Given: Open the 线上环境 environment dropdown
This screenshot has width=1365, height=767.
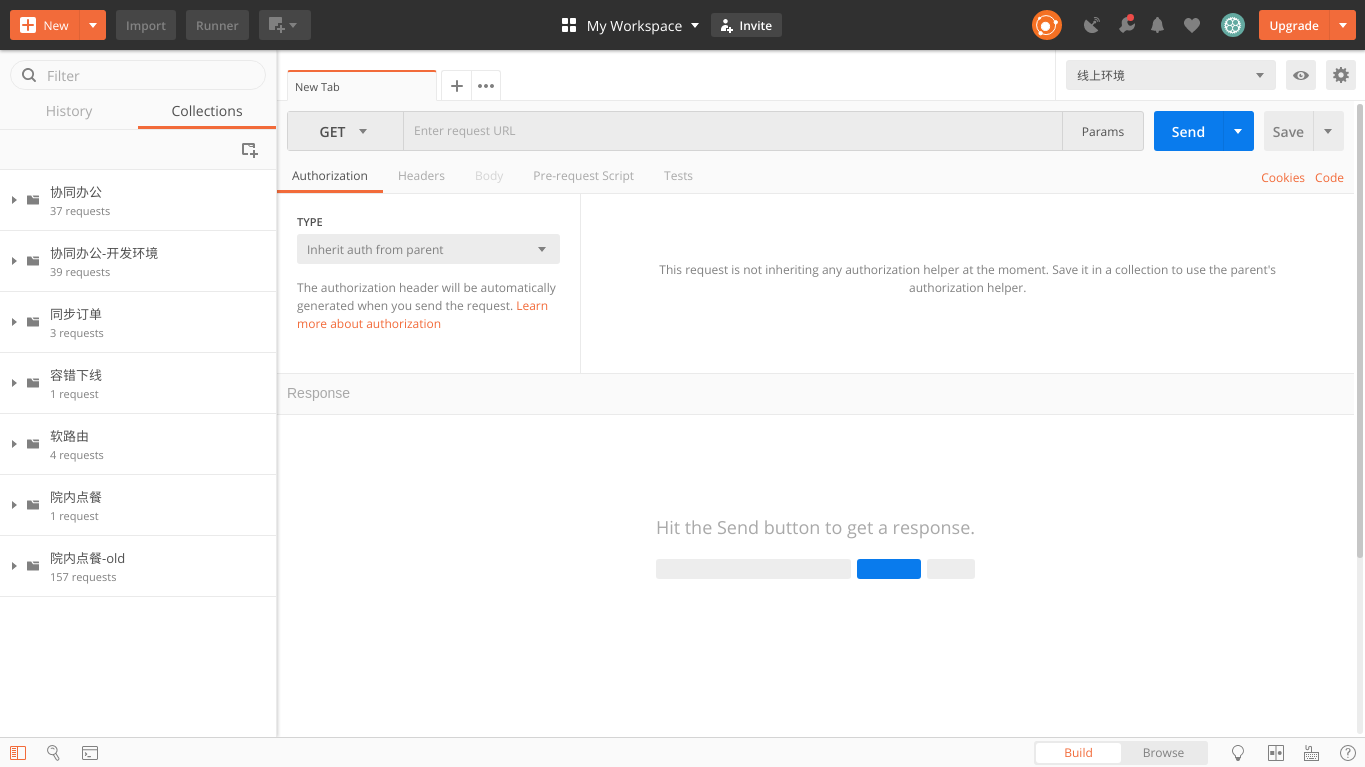Looking at the screenshot, I should tap(1169, 75).
